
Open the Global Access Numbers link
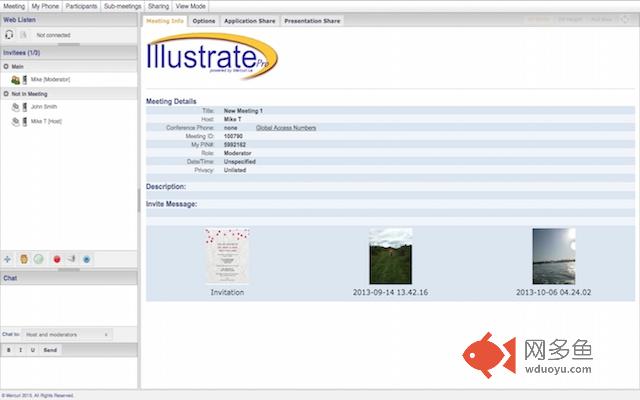tap(286, 128)
